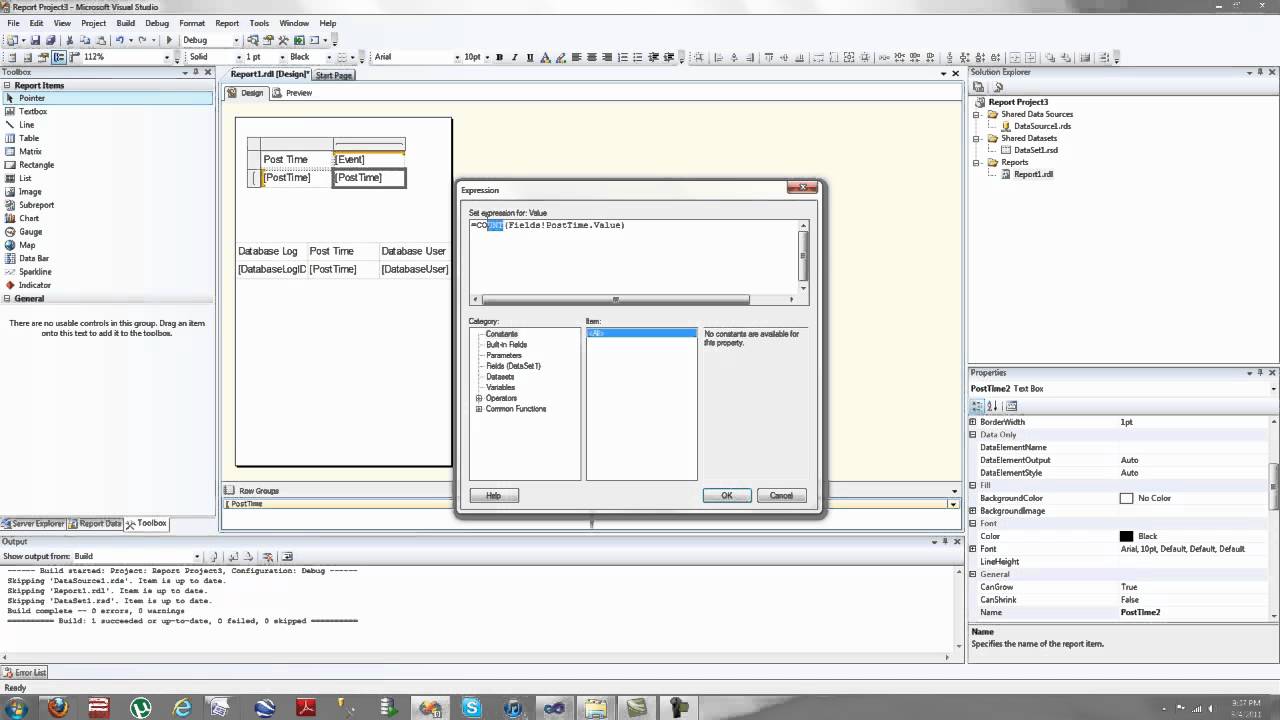Image resolution: width=1280 pixels, height=720 pixels.
Task: Click Help in the Expression dialog
Action: [x=493, y=495]
